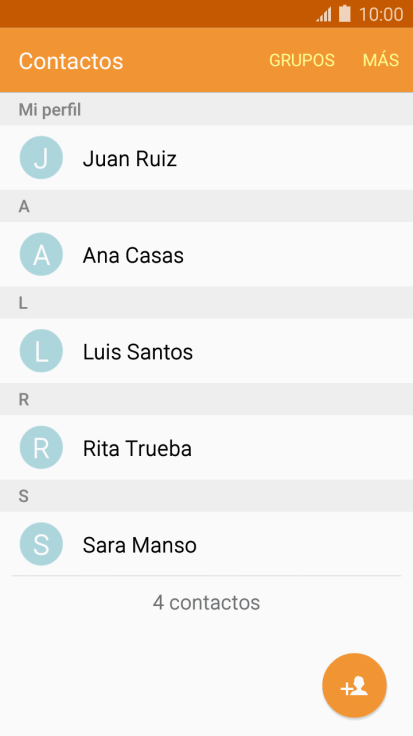Open Juan Ruiz profile entry
Viewport: 413px width, 736px height.
pyautogui.click(x=206, y=158)
